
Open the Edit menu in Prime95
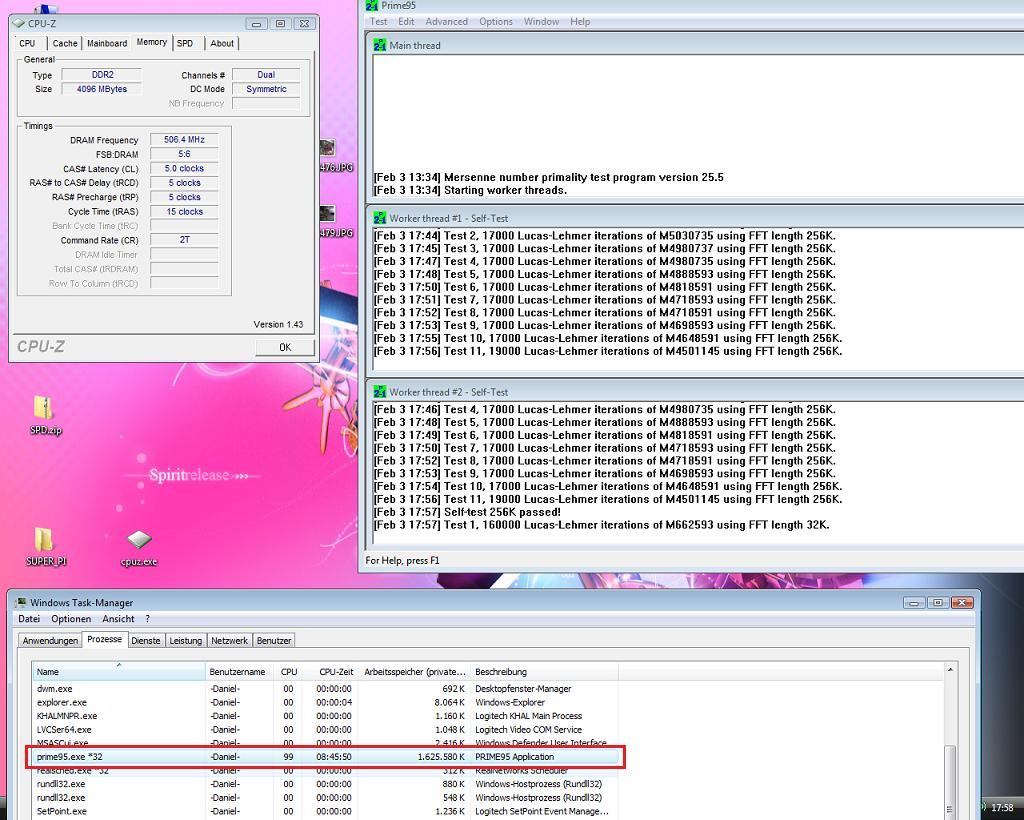[406, 22]
